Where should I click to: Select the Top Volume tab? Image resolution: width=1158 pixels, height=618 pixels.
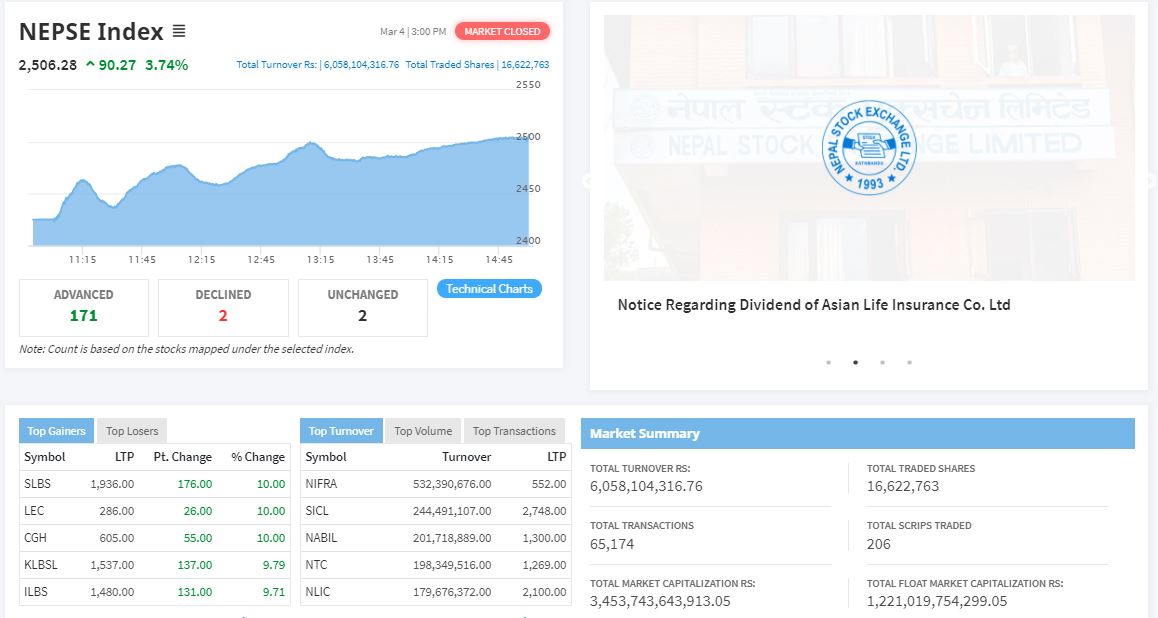click(423, 431)
